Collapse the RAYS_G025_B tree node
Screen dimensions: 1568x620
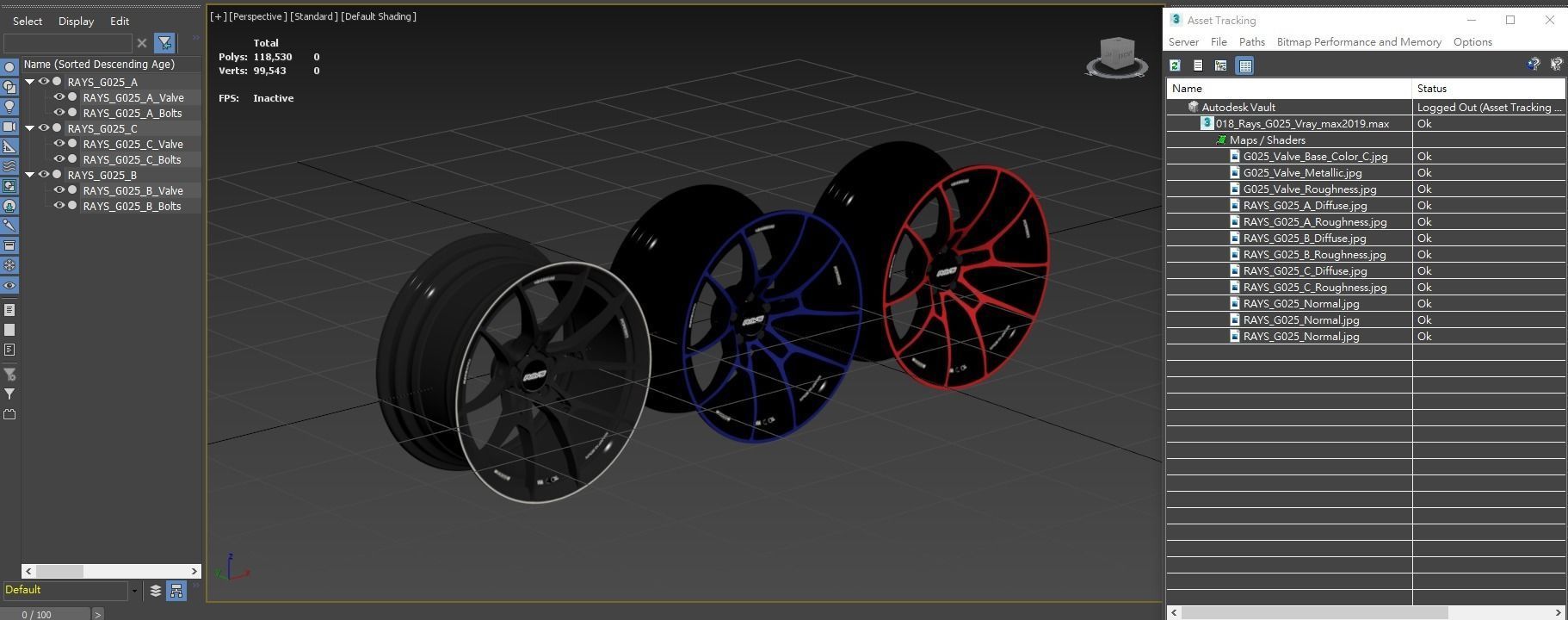30,175
